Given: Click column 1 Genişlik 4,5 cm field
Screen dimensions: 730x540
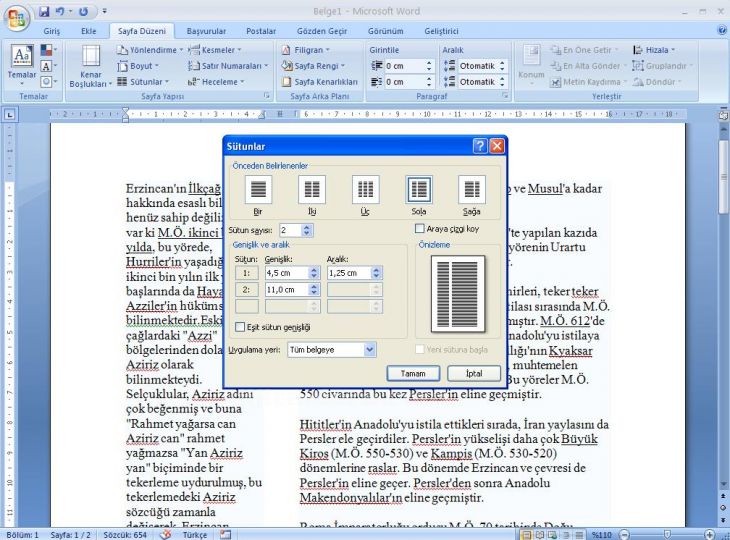Looking at the screenshot, I should point(287,273).
